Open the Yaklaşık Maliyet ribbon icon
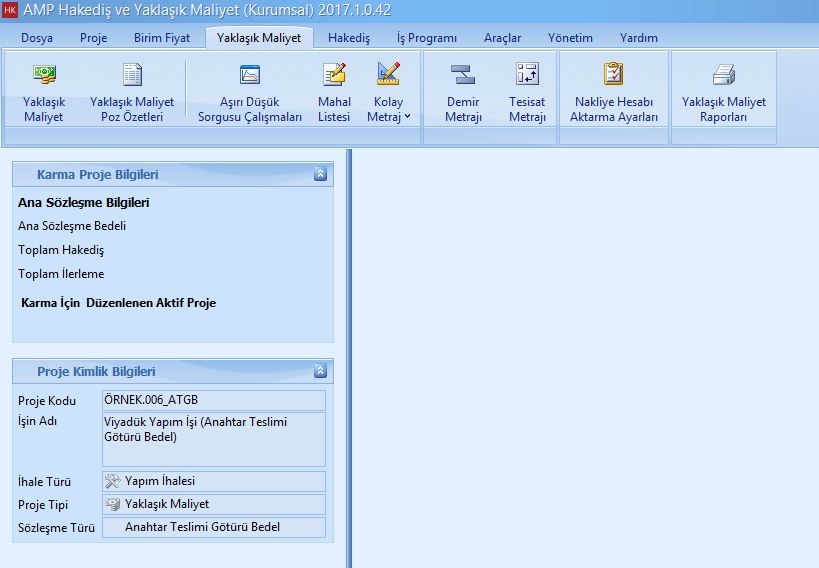The height and width of the screenshot is (568, 819). pos(43,91)
